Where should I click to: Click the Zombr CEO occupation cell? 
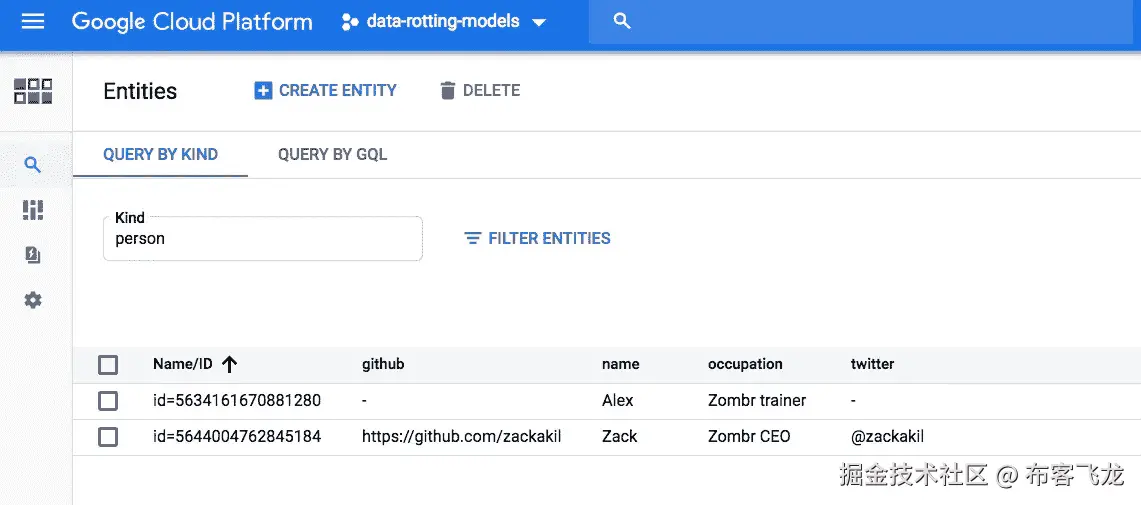pos(750,437)
